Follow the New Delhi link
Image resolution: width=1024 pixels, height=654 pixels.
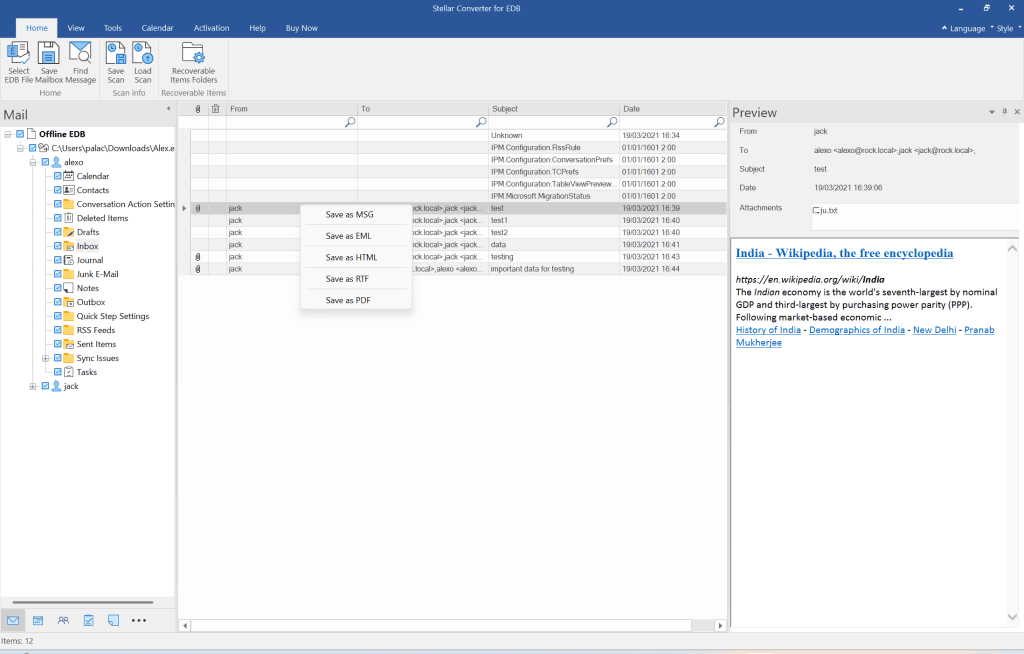935,330
